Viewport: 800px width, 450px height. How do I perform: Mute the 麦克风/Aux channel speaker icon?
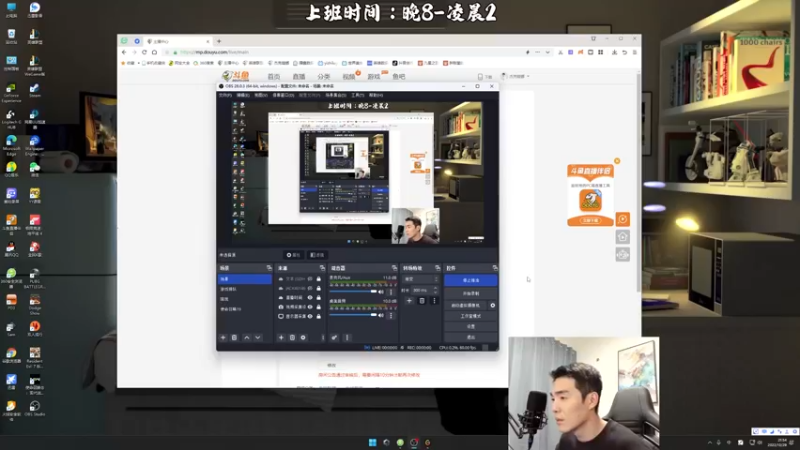pyautogui.click(x=381, y=292)
